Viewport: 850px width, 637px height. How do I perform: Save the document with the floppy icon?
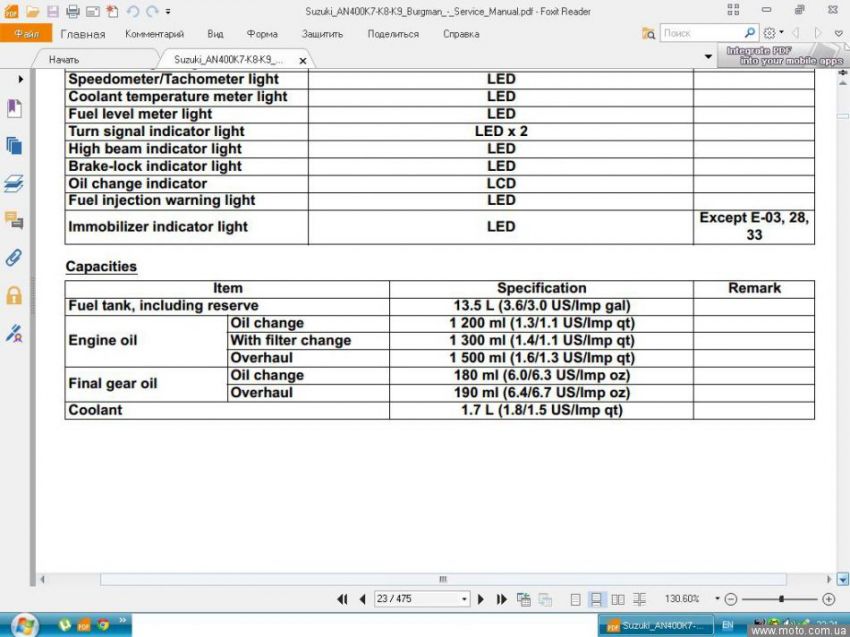53,11
